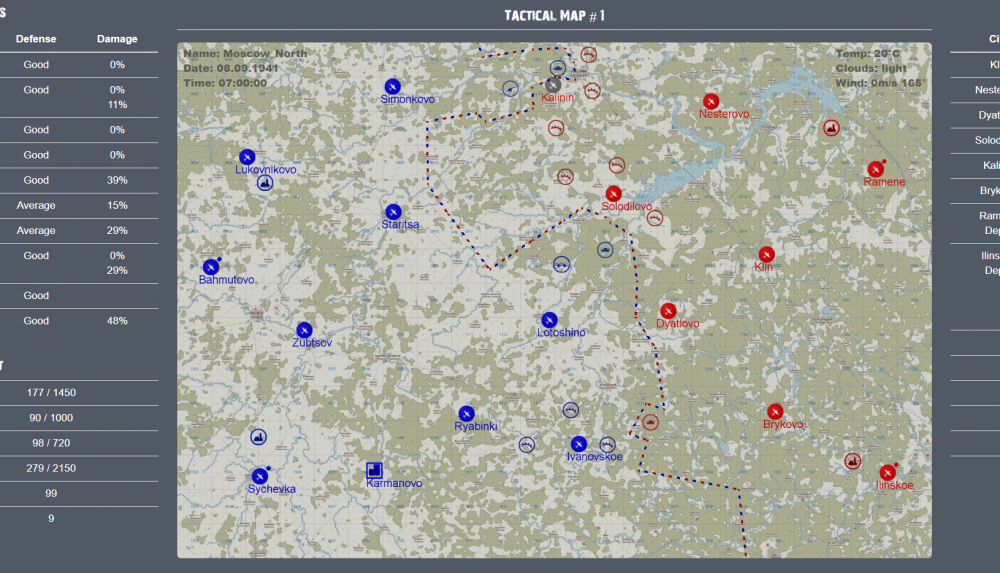Click the '279 / 2150' total
Screen dimensions: 1000x573
[x=51, y=468]
